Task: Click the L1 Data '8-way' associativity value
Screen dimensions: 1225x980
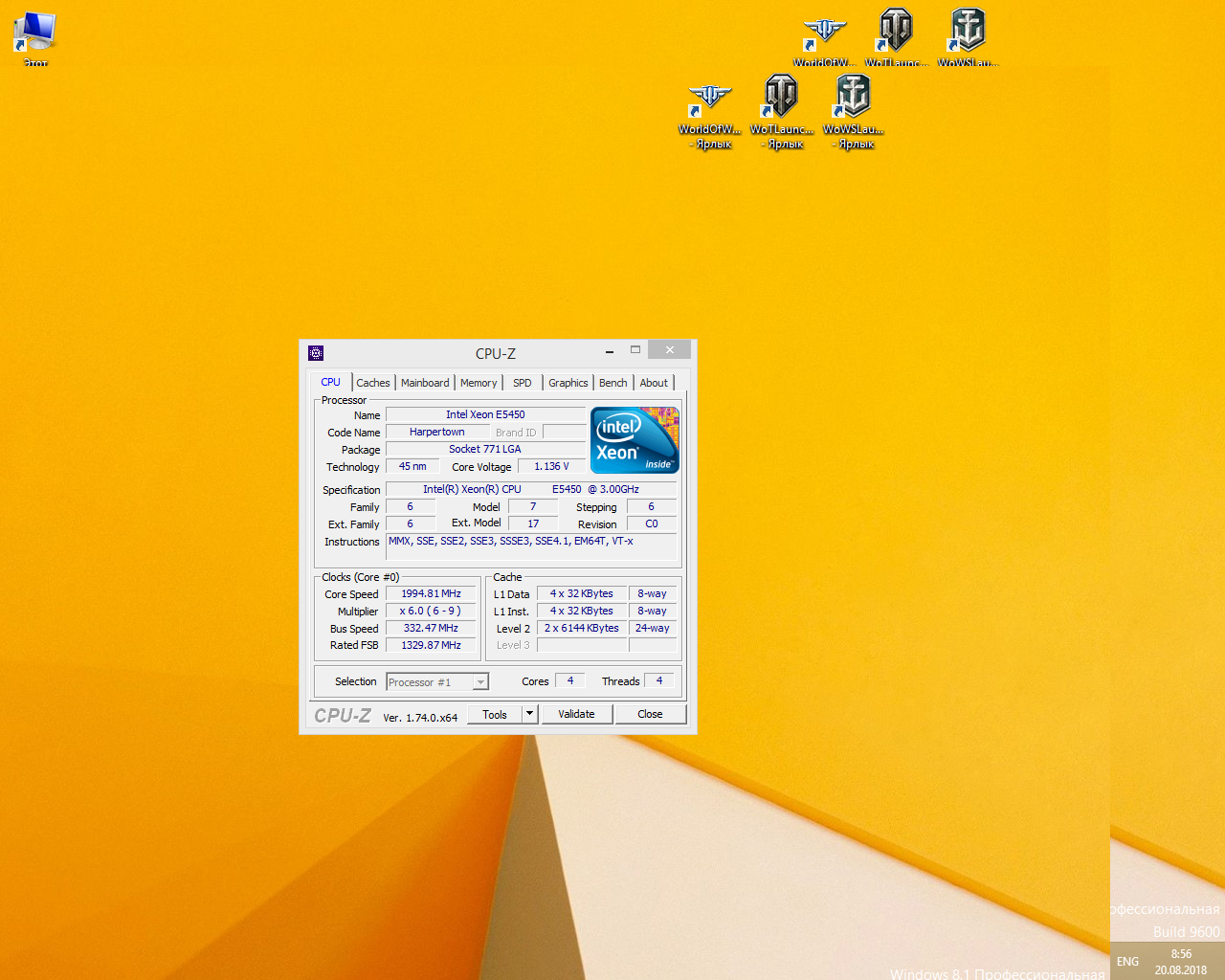Action: pyautogui.click(x=653, y=593)
